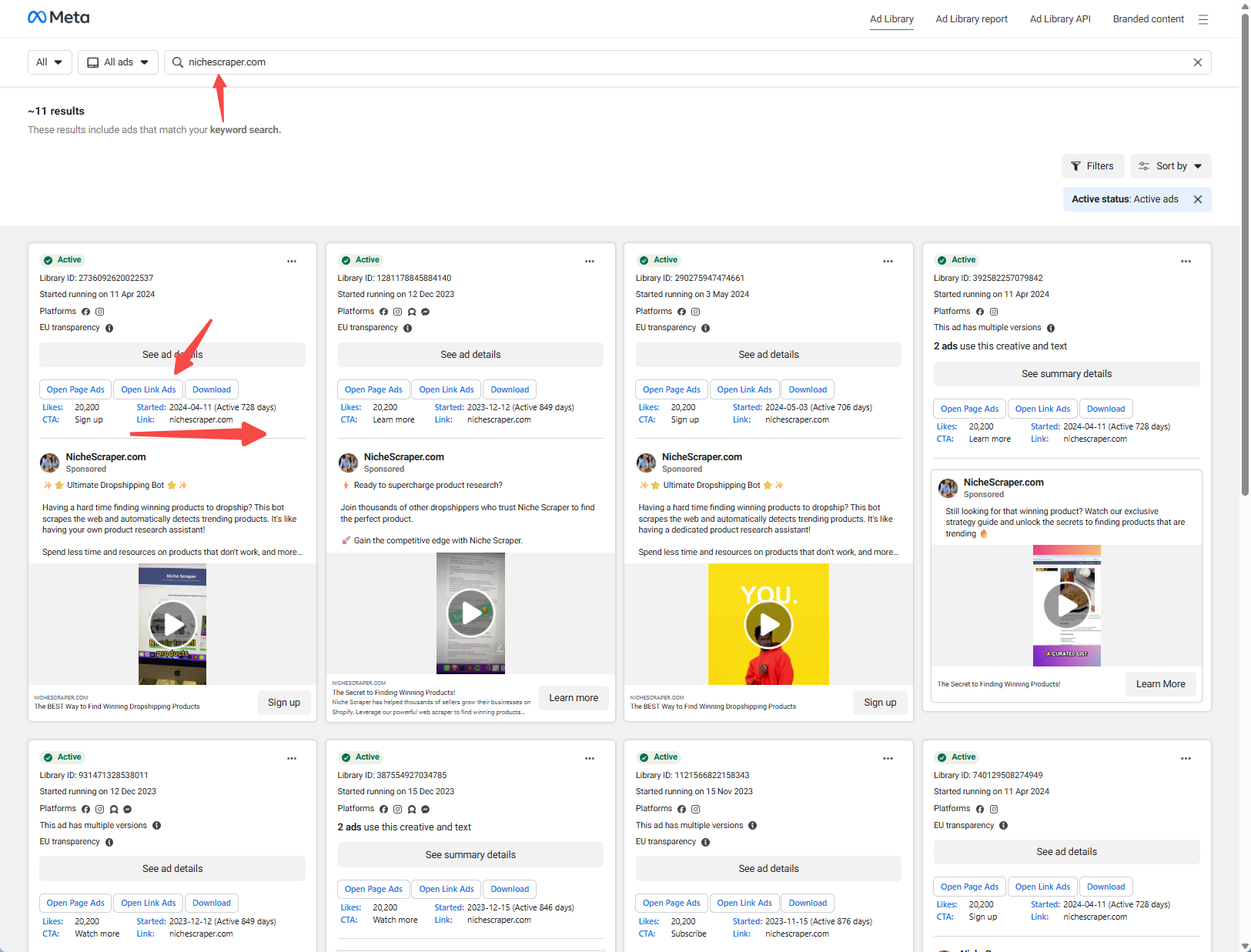Click Open Page Ads on ad 1121566822158343

pos(671,904)
